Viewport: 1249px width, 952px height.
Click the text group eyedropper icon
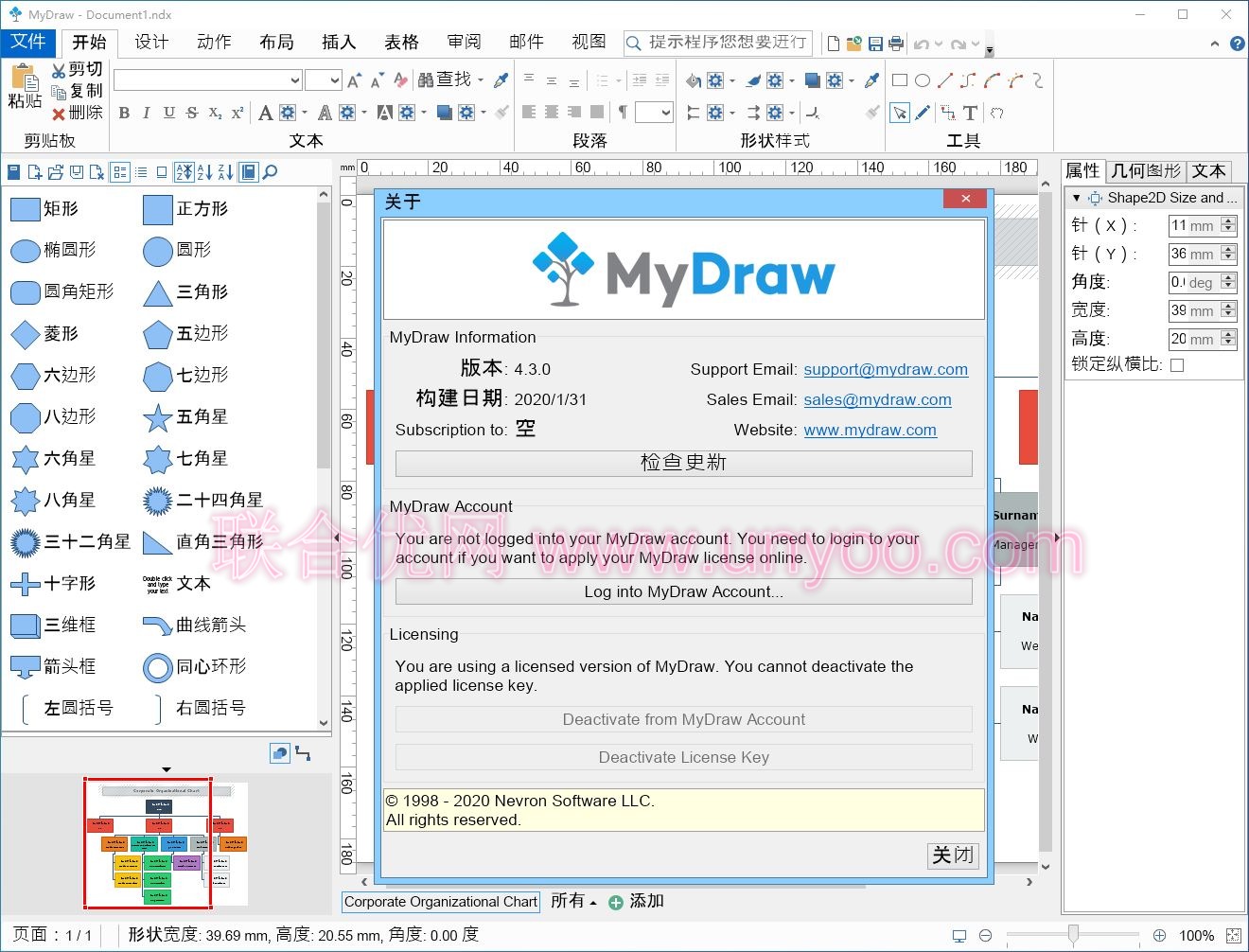pyautogui.click(x=501, y=80)
